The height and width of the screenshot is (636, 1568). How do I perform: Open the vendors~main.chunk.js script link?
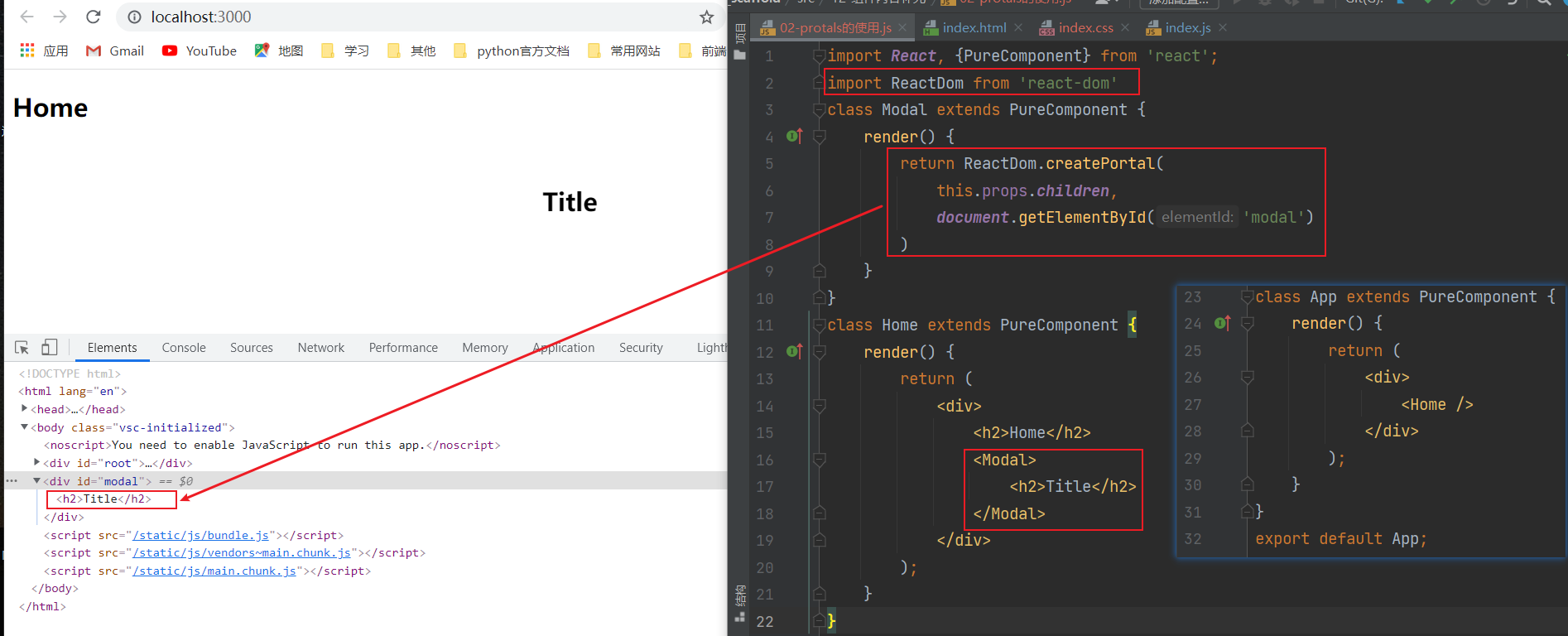pyautogui.click(x=242, y=553)
